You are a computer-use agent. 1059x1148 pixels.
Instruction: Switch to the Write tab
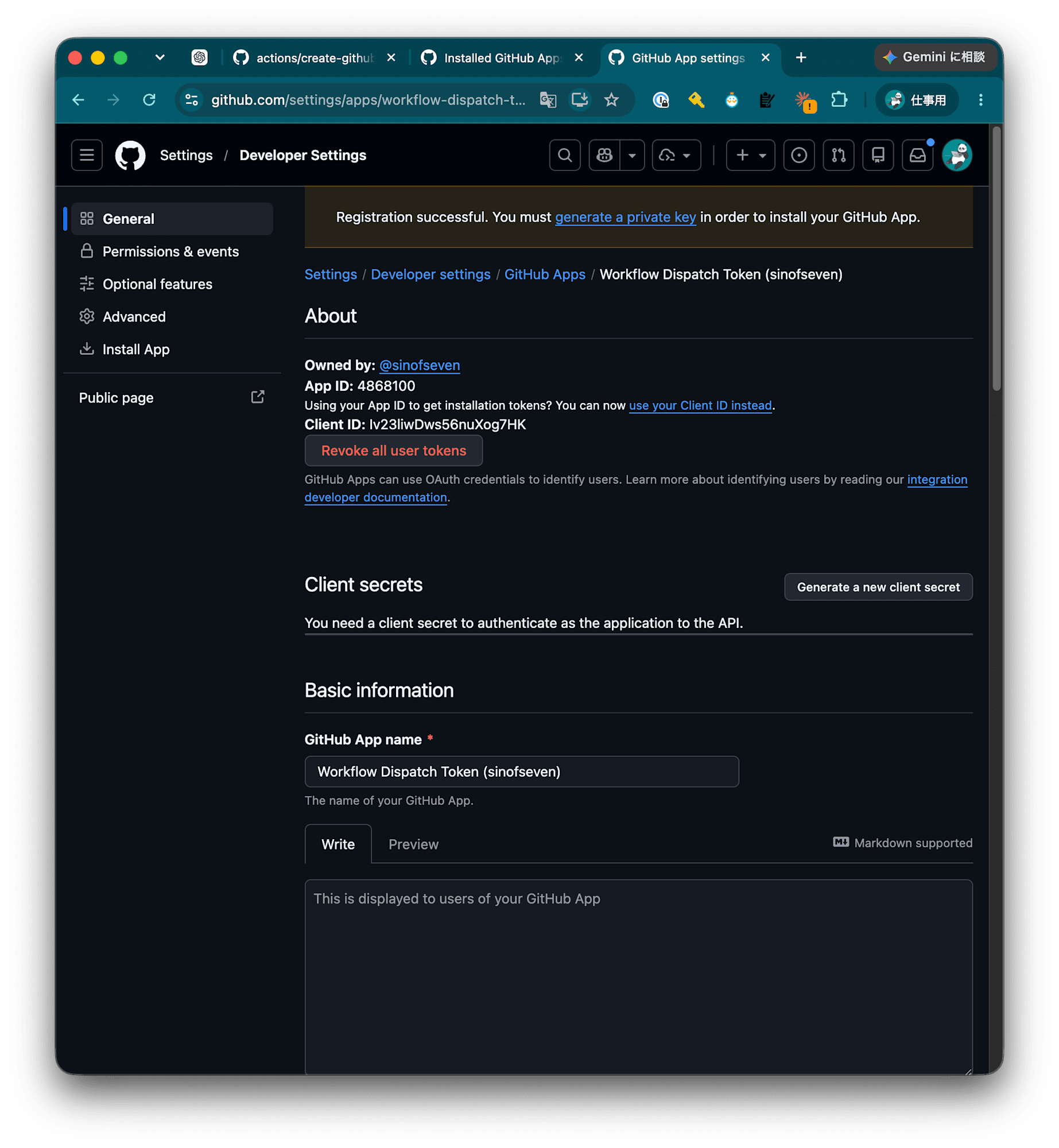click(x=338, y=844)
